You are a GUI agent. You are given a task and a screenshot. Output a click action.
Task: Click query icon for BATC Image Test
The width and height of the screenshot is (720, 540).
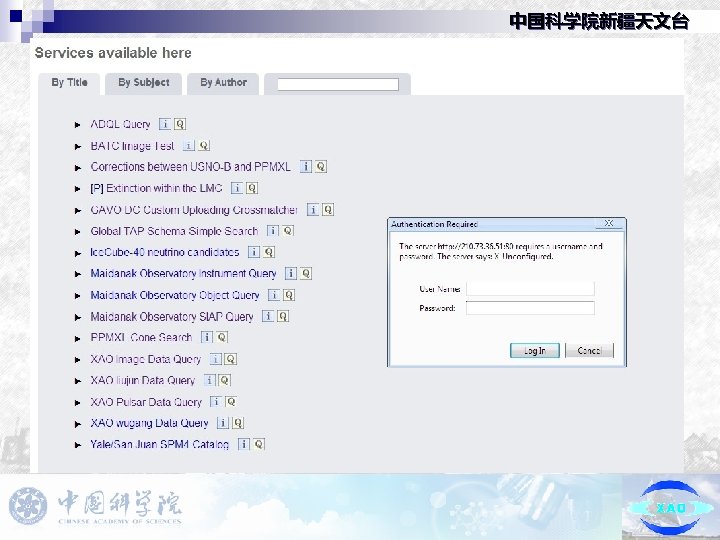[204, 146]
